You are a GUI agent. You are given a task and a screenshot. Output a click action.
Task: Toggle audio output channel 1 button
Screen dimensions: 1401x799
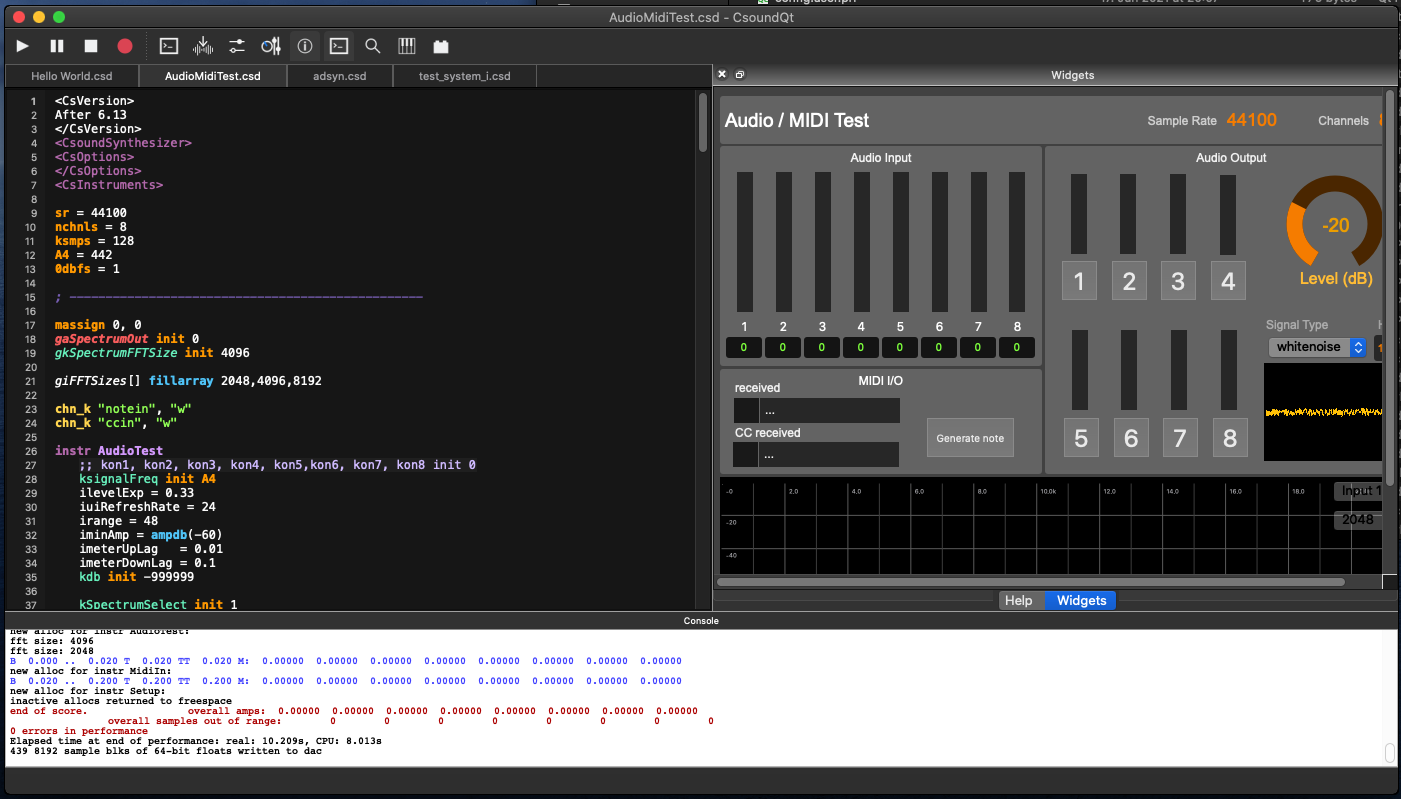pyautogui.click(x=1079, y=281)
